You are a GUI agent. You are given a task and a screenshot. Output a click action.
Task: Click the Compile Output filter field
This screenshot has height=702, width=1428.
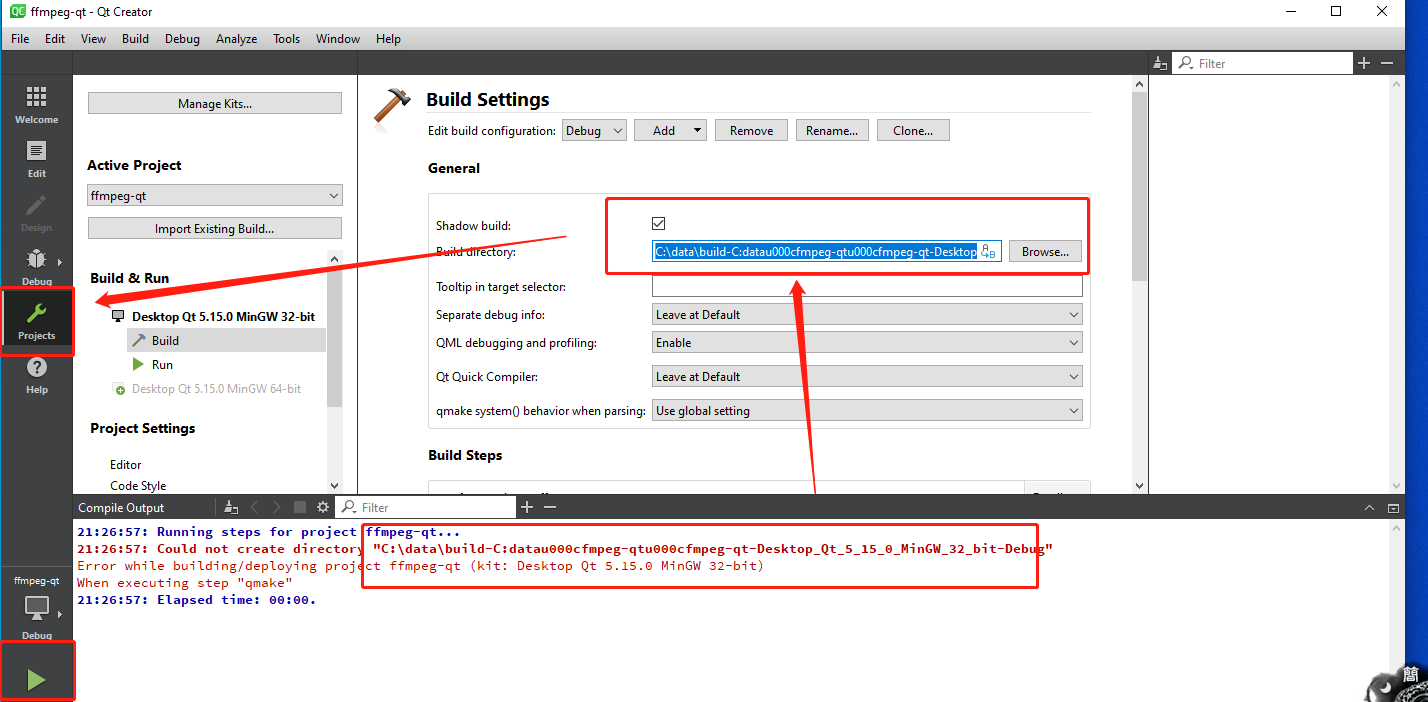424,508
